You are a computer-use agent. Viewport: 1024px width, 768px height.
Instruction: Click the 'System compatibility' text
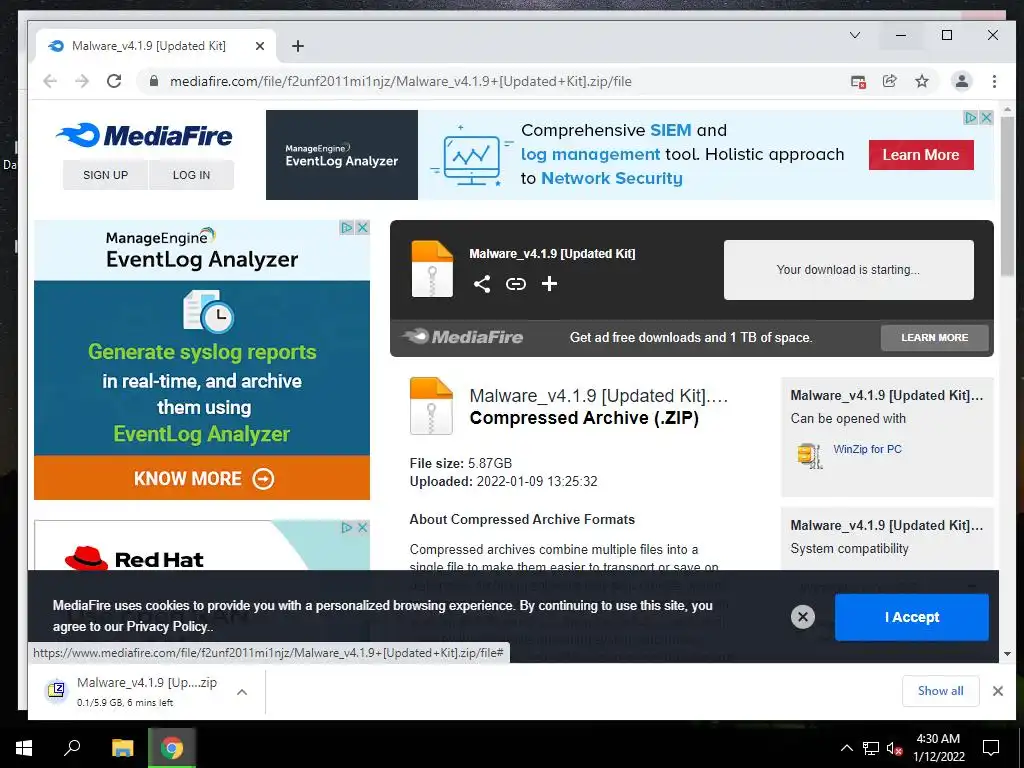point(849,549)
